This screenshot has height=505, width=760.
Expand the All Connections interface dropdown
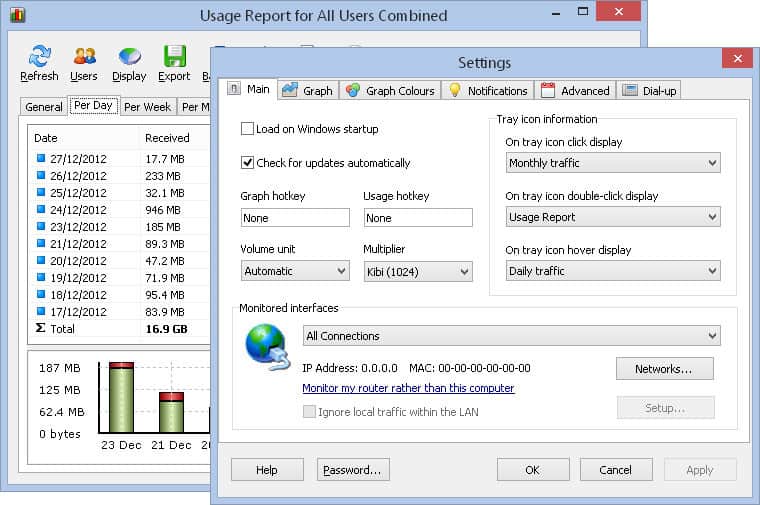click(511, 336)
